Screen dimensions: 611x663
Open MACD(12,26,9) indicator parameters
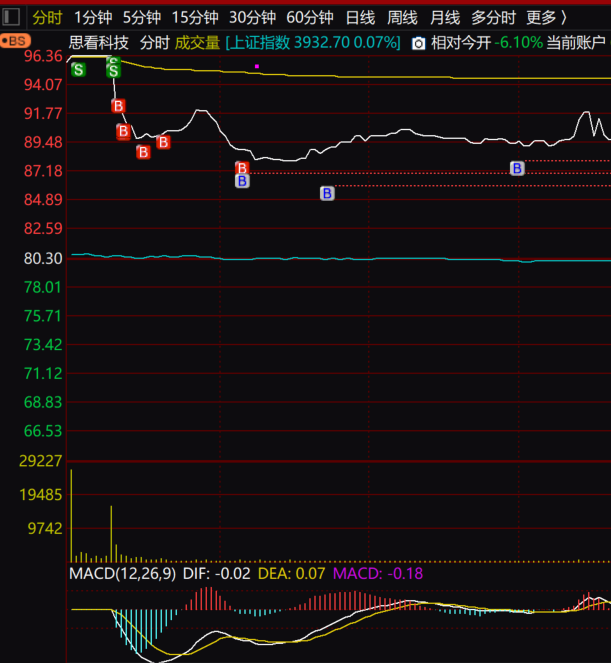pos(122,574)
